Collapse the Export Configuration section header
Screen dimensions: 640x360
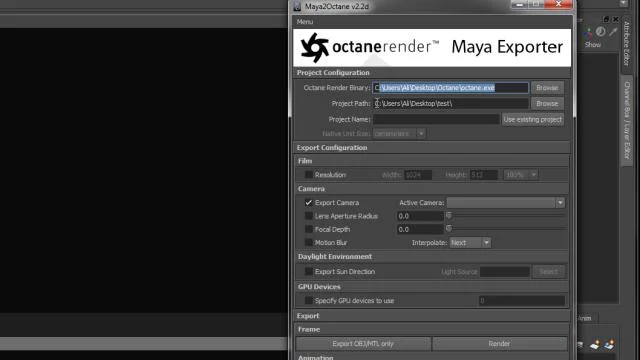[432, 148]
